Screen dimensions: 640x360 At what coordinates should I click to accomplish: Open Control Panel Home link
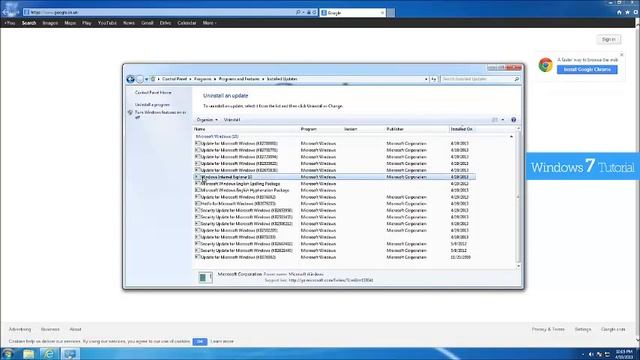[153, 93]
